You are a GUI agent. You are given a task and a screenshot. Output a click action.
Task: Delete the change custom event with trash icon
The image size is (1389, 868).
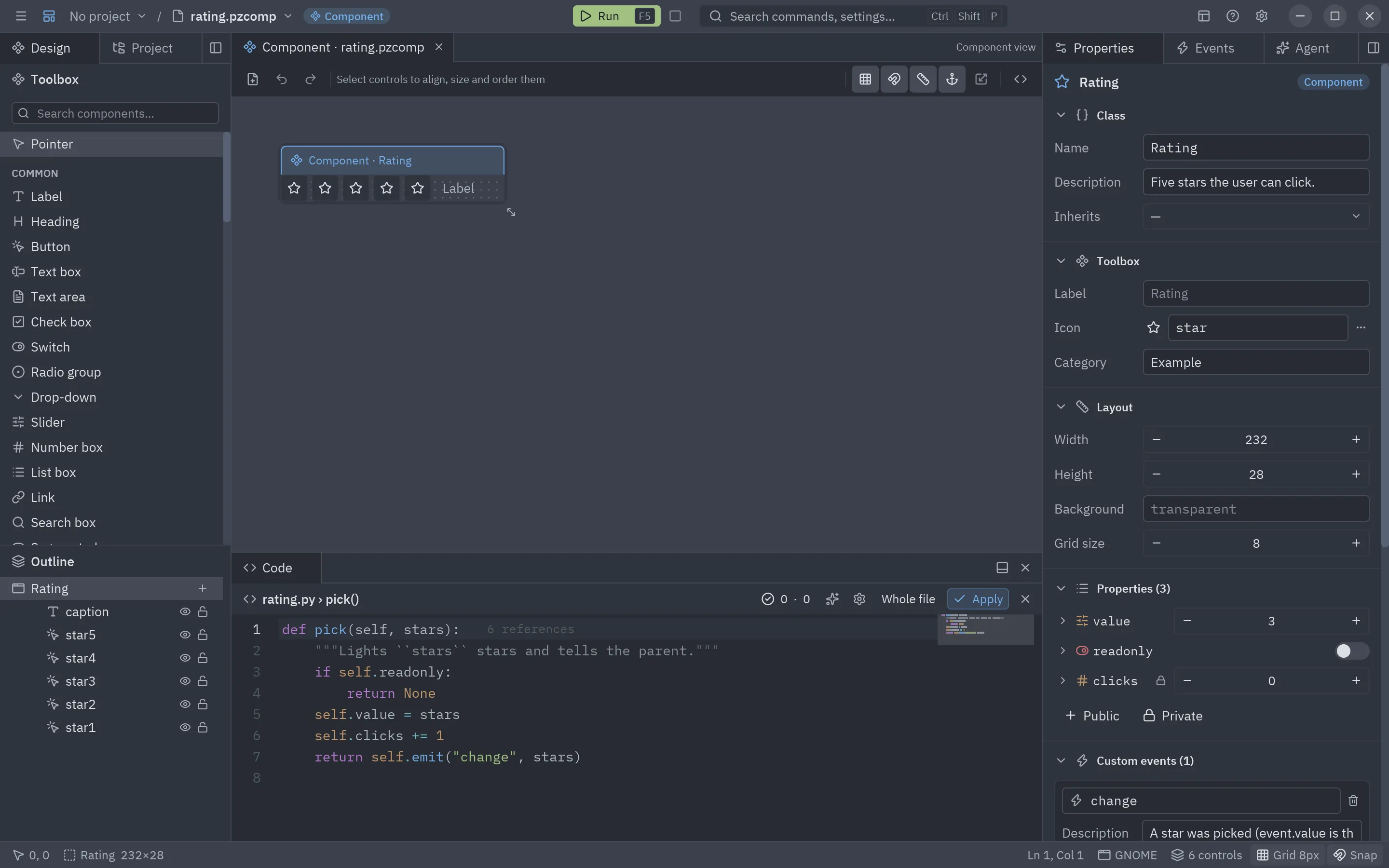point(1353,800)
